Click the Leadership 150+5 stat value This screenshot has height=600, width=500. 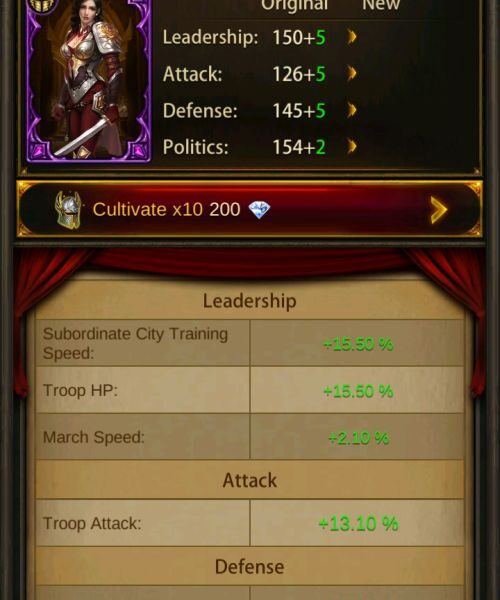click(x=299, y=38)
